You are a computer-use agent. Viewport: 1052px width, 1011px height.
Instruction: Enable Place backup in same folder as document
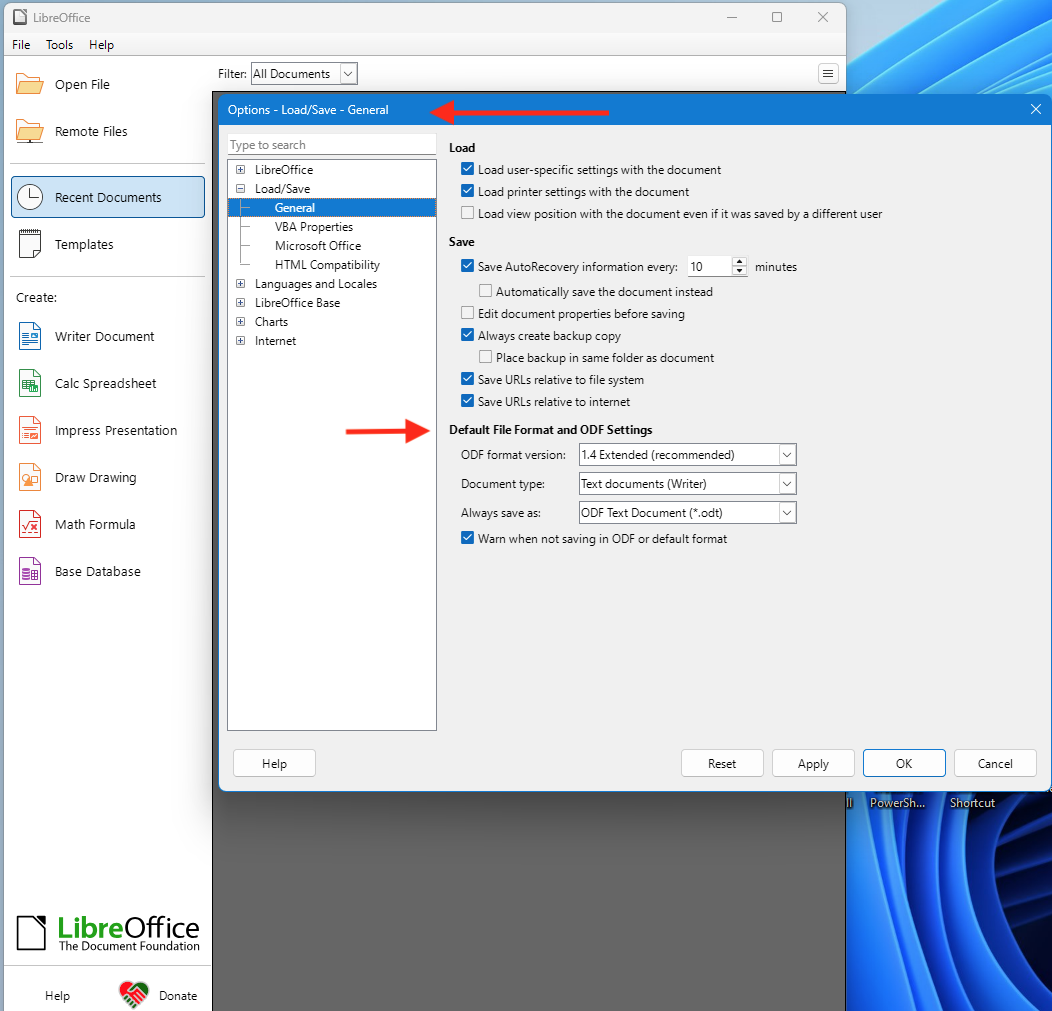pyautogui.click(x=486, y=358)
